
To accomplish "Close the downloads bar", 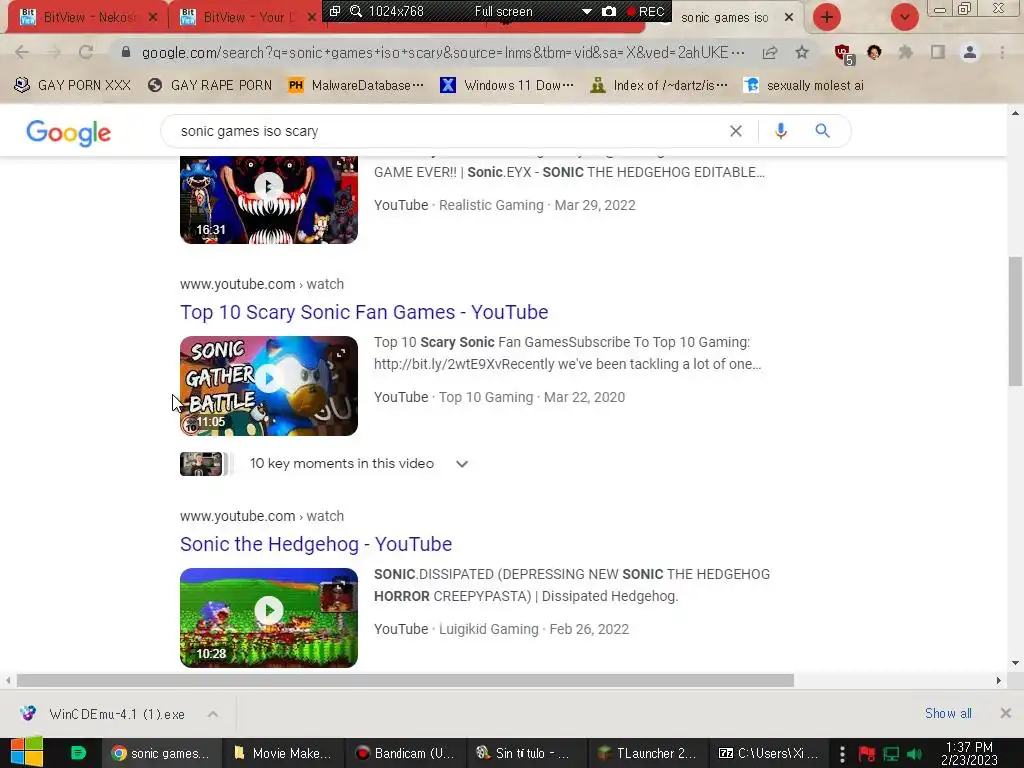I will coord(1006,713).
